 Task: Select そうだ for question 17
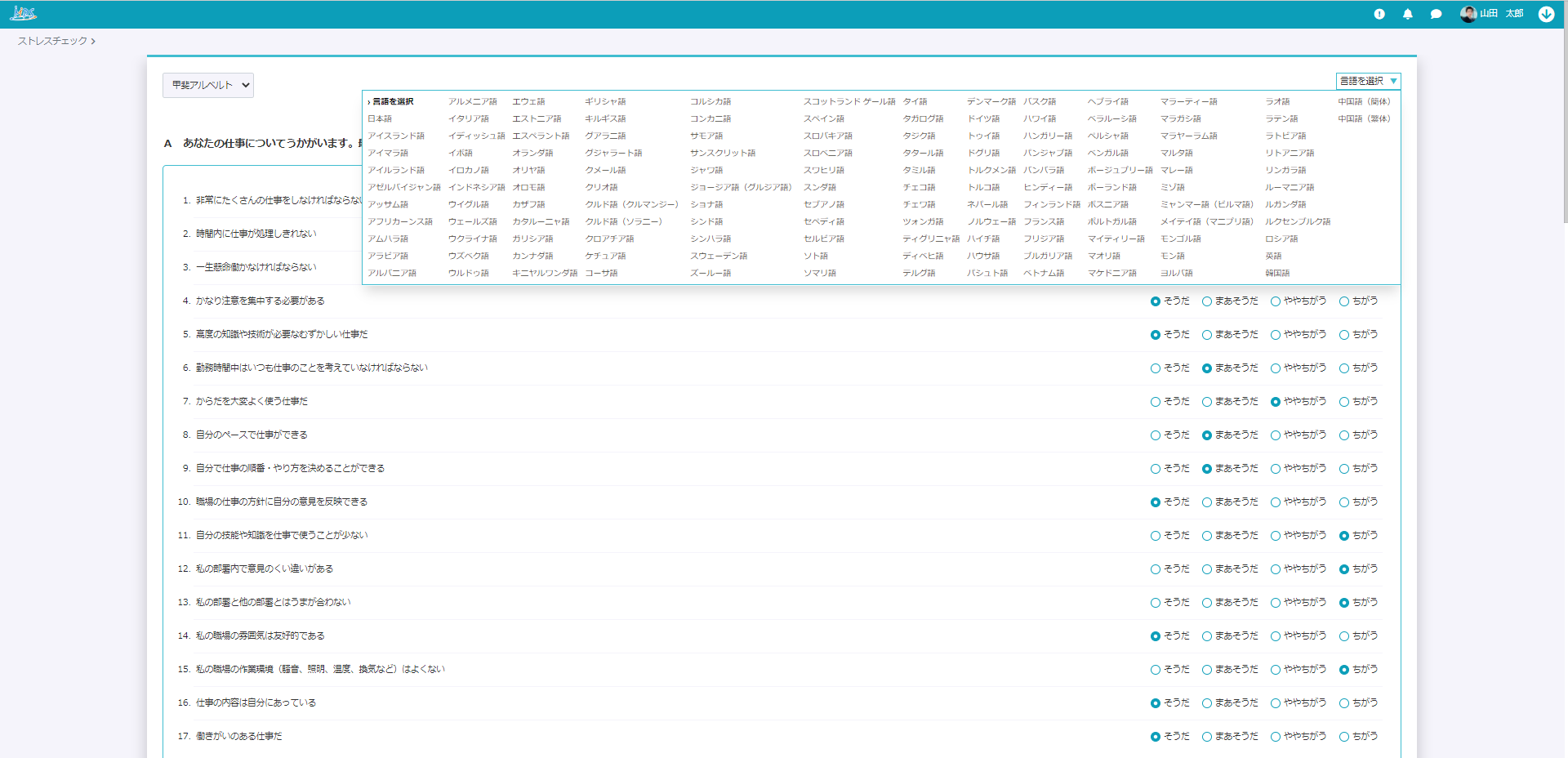click(x=1156, y=737)
